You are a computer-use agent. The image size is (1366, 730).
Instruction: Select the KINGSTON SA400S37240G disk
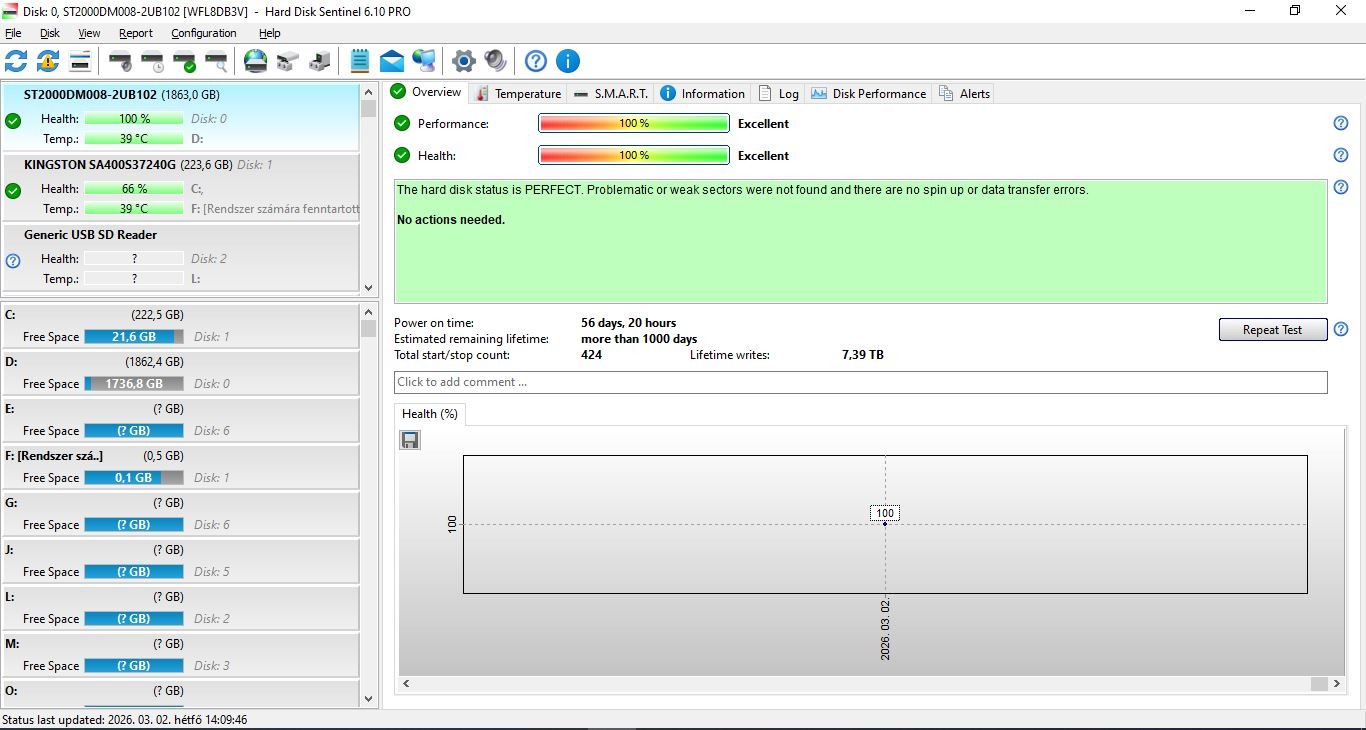(181, 187)
